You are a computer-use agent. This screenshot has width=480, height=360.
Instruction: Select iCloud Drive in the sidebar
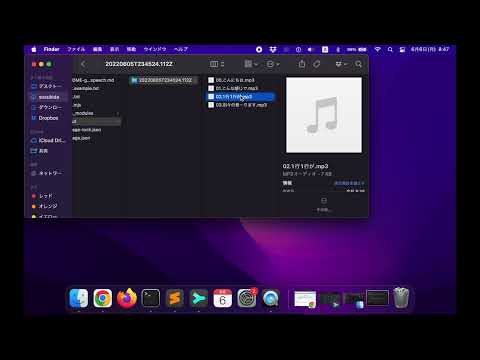[48, 140]
